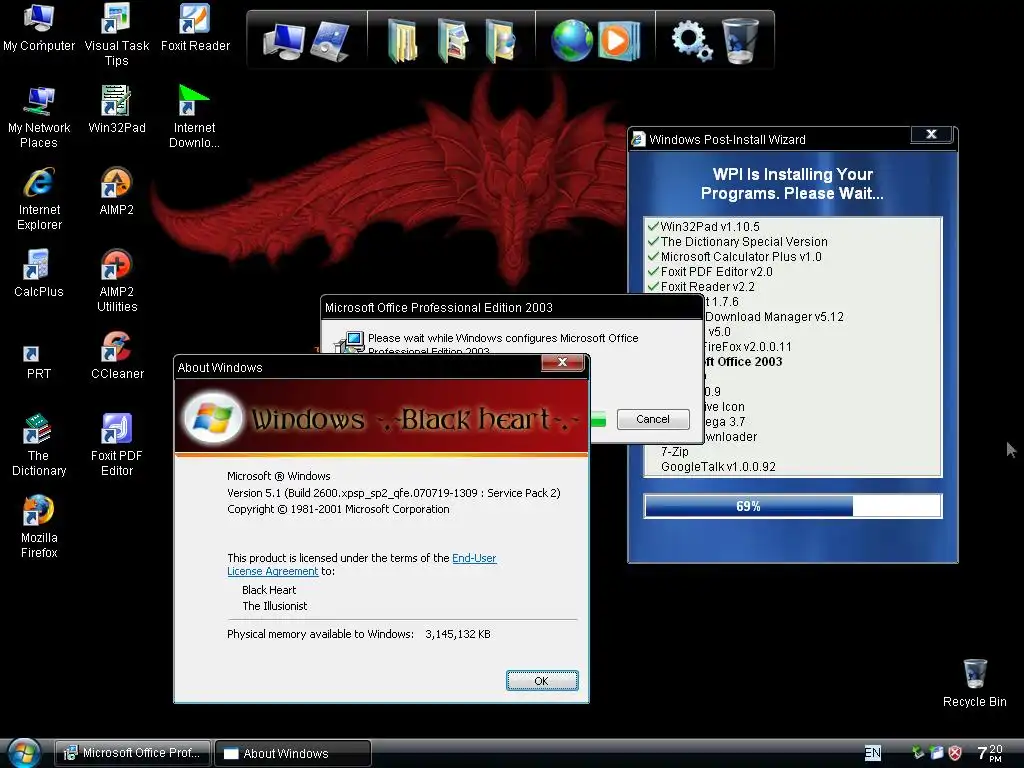
Task: Click 'Physical memory available to Windows' text
Action: (320, 634)
